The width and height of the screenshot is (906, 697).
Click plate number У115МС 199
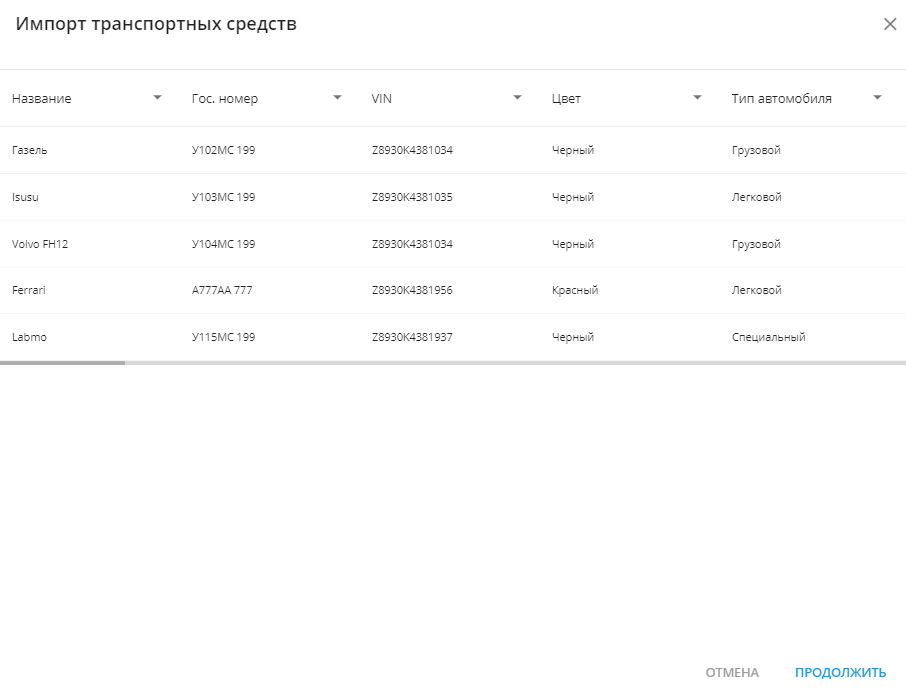tap(223, 337)
